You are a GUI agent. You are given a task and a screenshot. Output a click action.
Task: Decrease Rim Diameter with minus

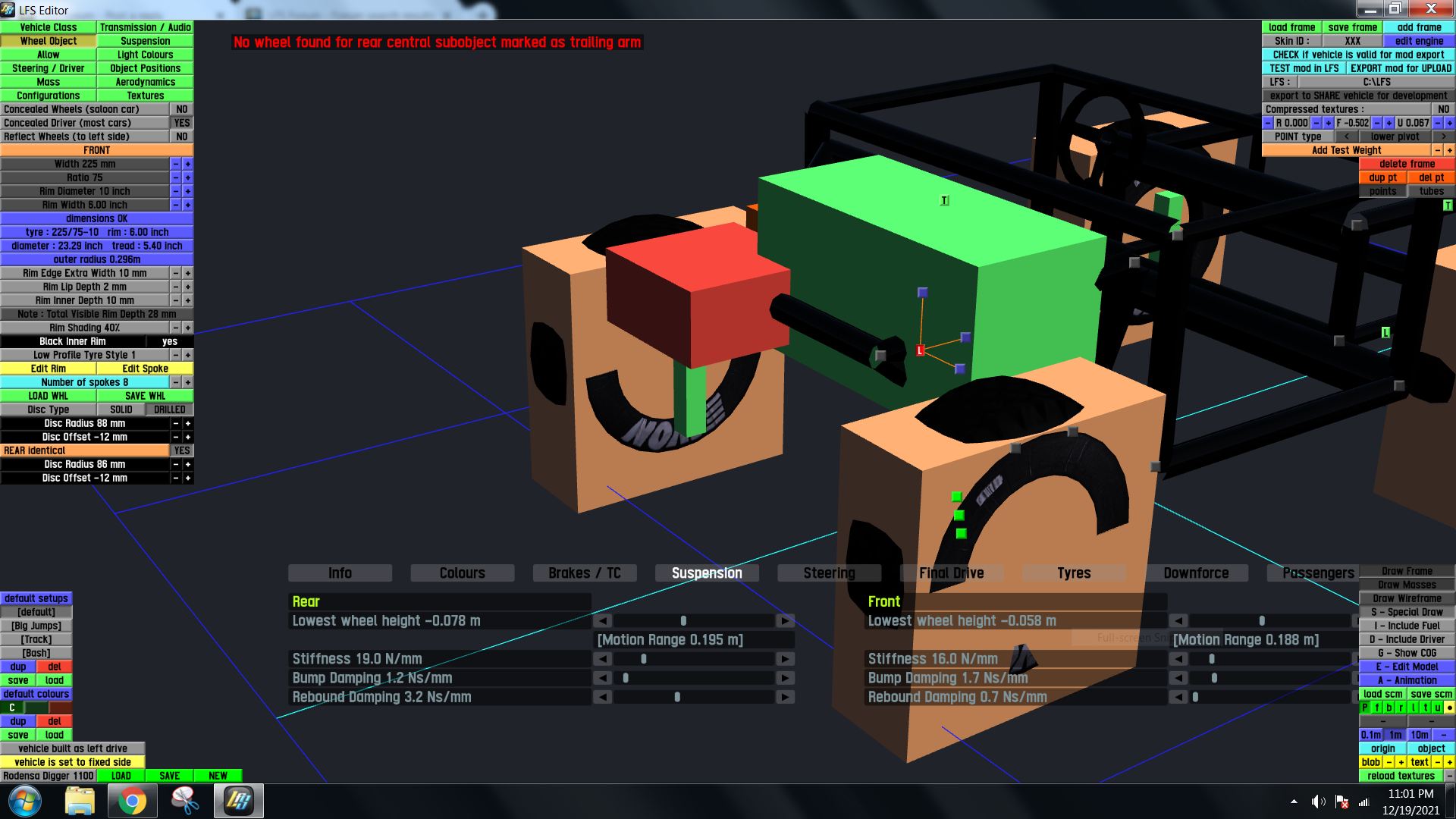click(176, 191)
